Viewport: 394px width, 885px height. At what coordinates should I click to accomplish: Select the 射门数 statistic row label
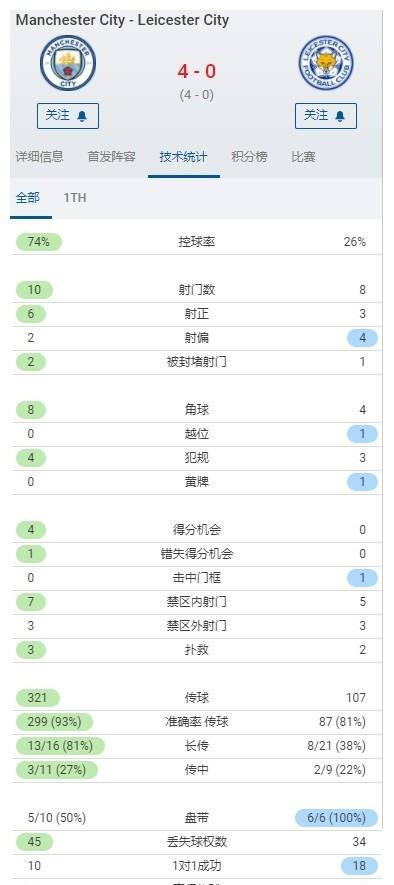tap(196, 290)
